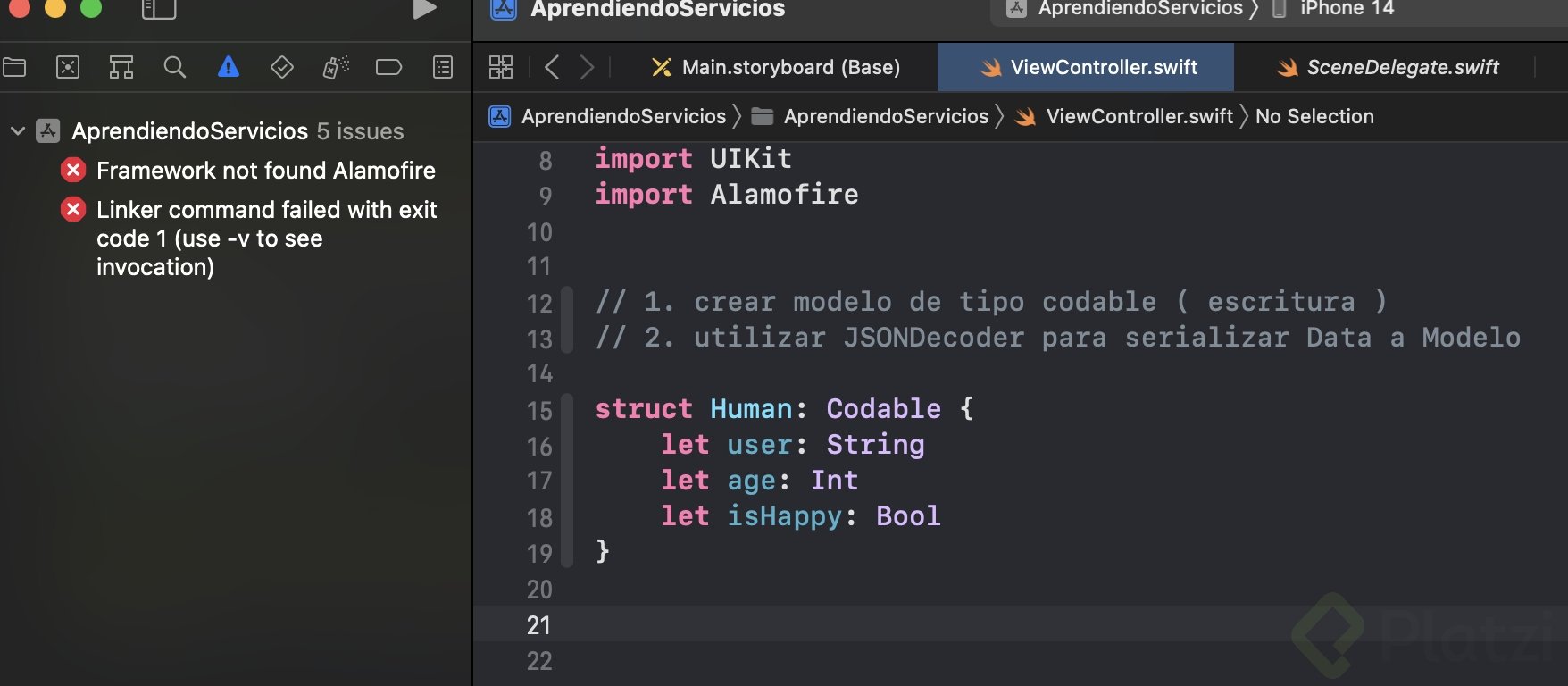Open the No Selection jump bar menu

tap(1314, 116)
